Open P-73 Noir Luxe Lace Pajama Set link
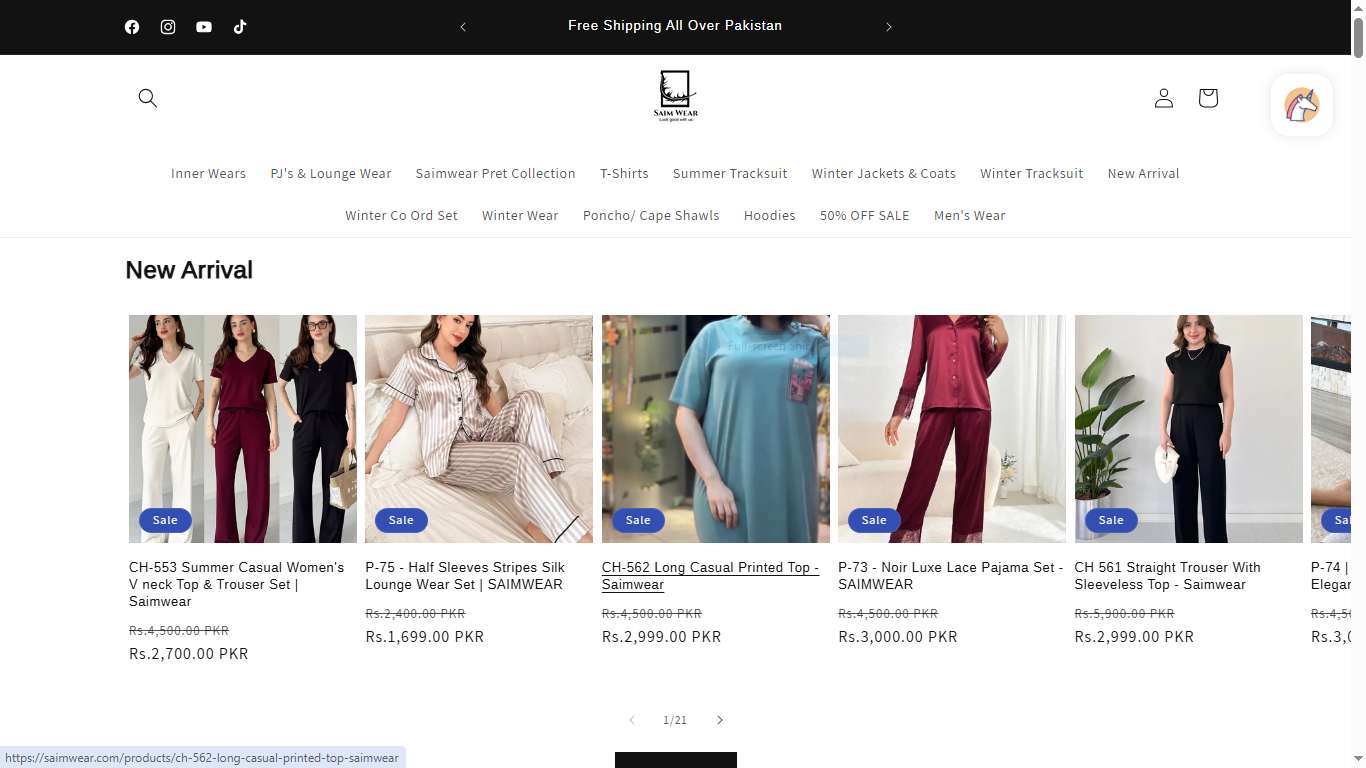The image size is (1366, 768). (x=949, y=576)
